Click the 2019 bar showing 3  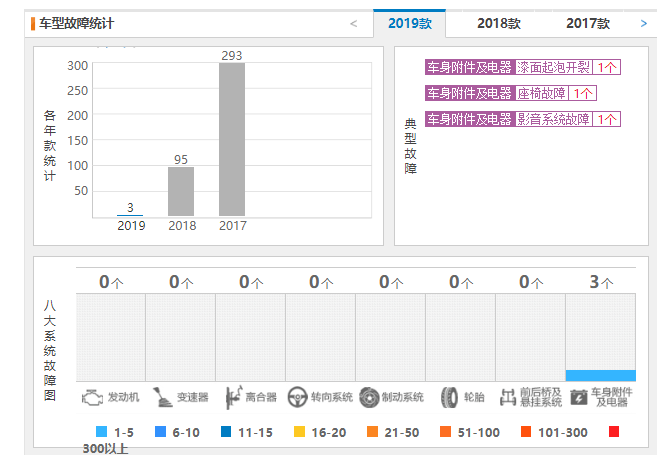(x=130, y=215)
